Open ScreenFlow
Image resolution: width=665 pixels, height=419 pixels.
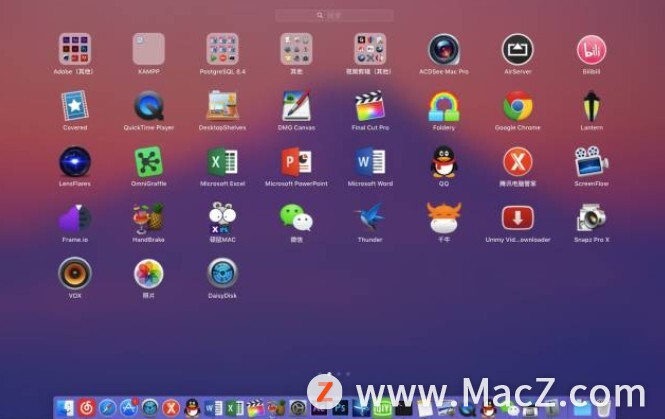point(591,162)
